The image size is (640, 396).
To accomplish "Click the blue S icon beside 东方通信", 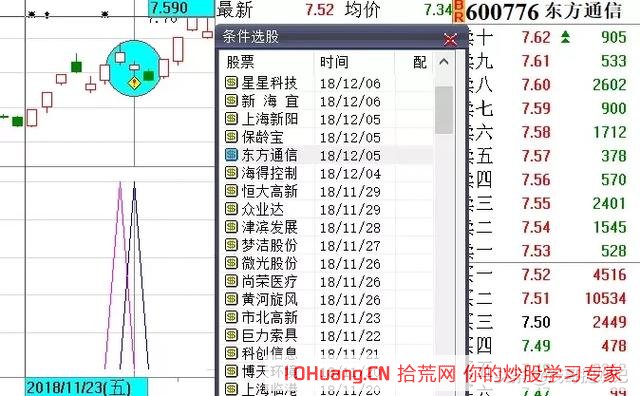I will 231,155.
